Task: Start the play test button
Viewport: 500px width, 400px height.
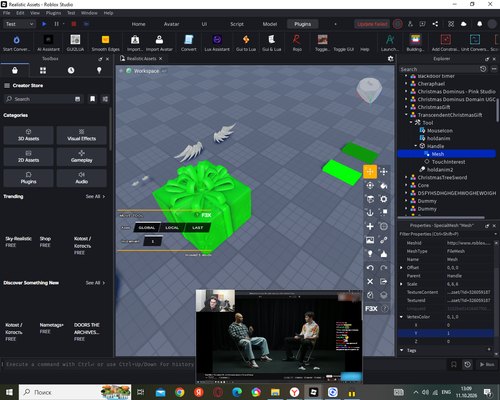Action: tap(44, 24)
